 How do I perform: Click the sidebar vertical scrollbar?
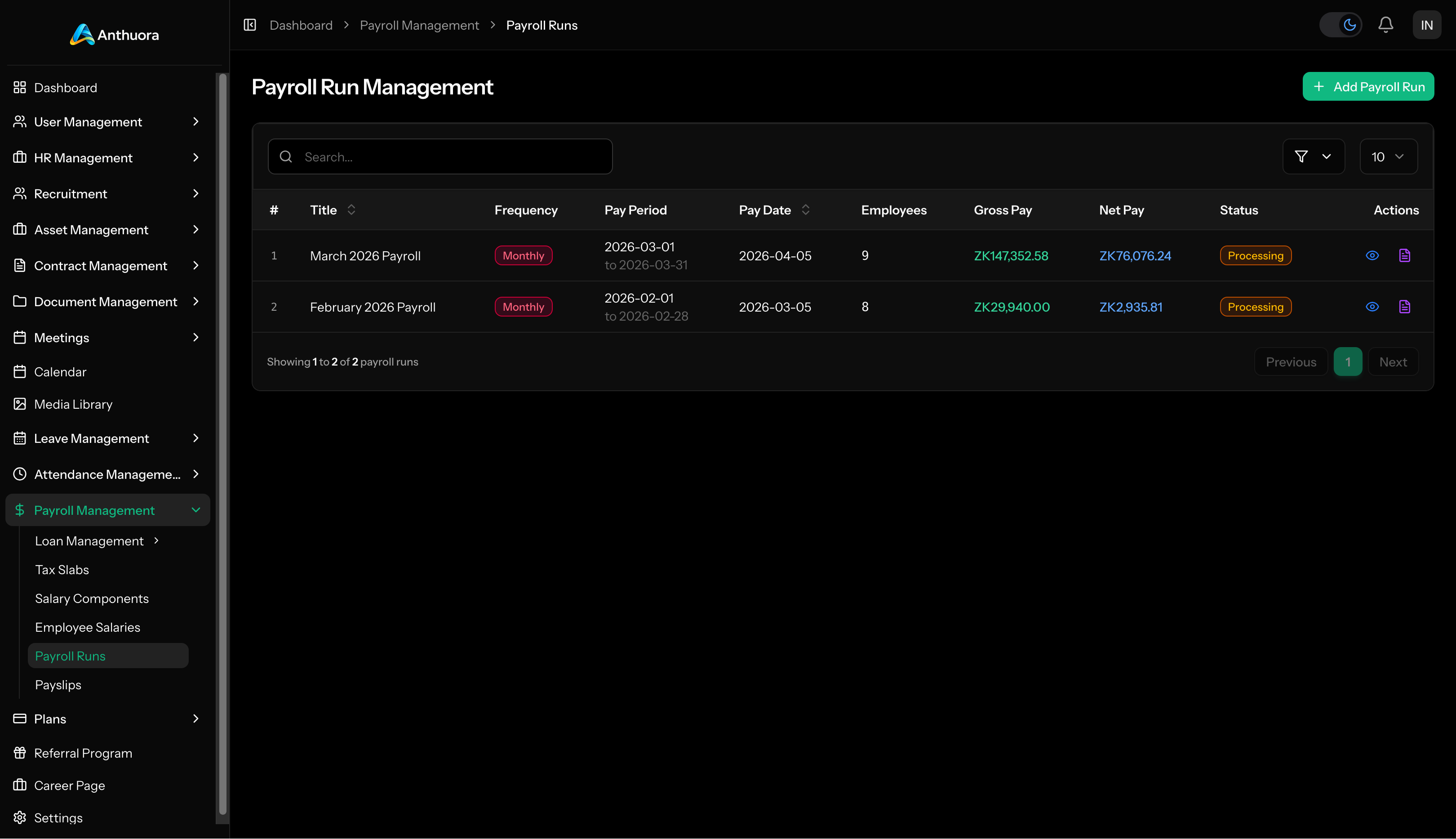point(222,444)
